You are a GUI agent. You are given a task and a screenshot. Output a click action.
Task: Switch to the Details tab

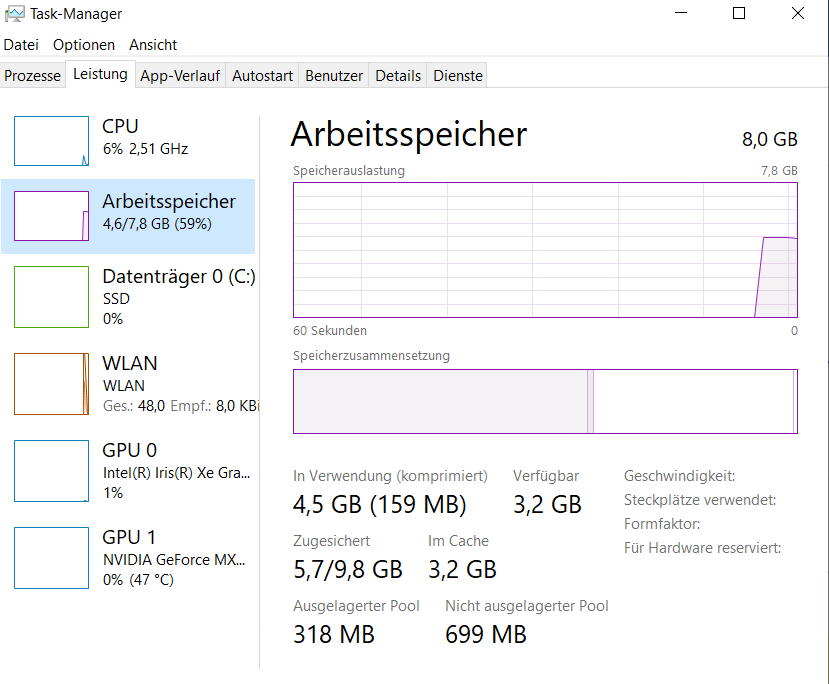click(398, 76)
